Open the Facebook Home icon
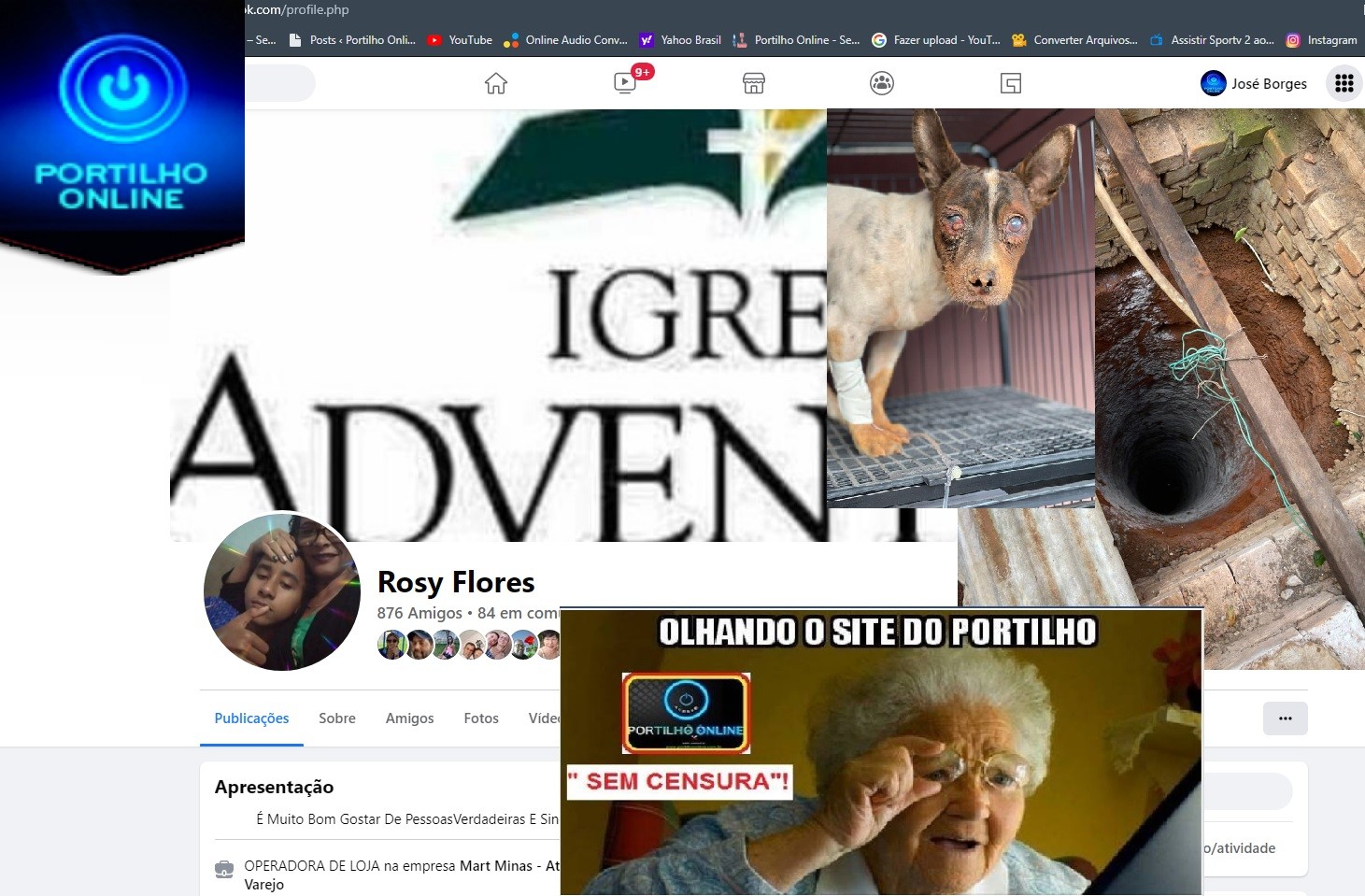The height and width of the screenshot is (896, 1365). (496, 84)
